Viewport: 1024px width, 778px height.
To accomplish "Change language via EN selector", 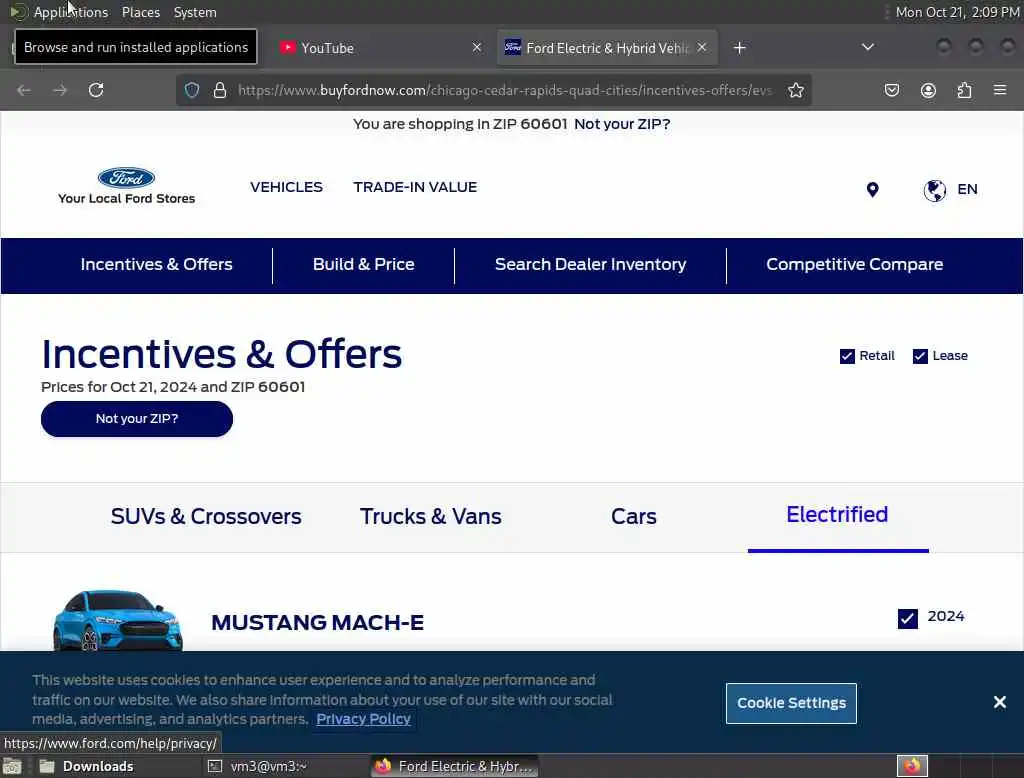I will [967, 189].
